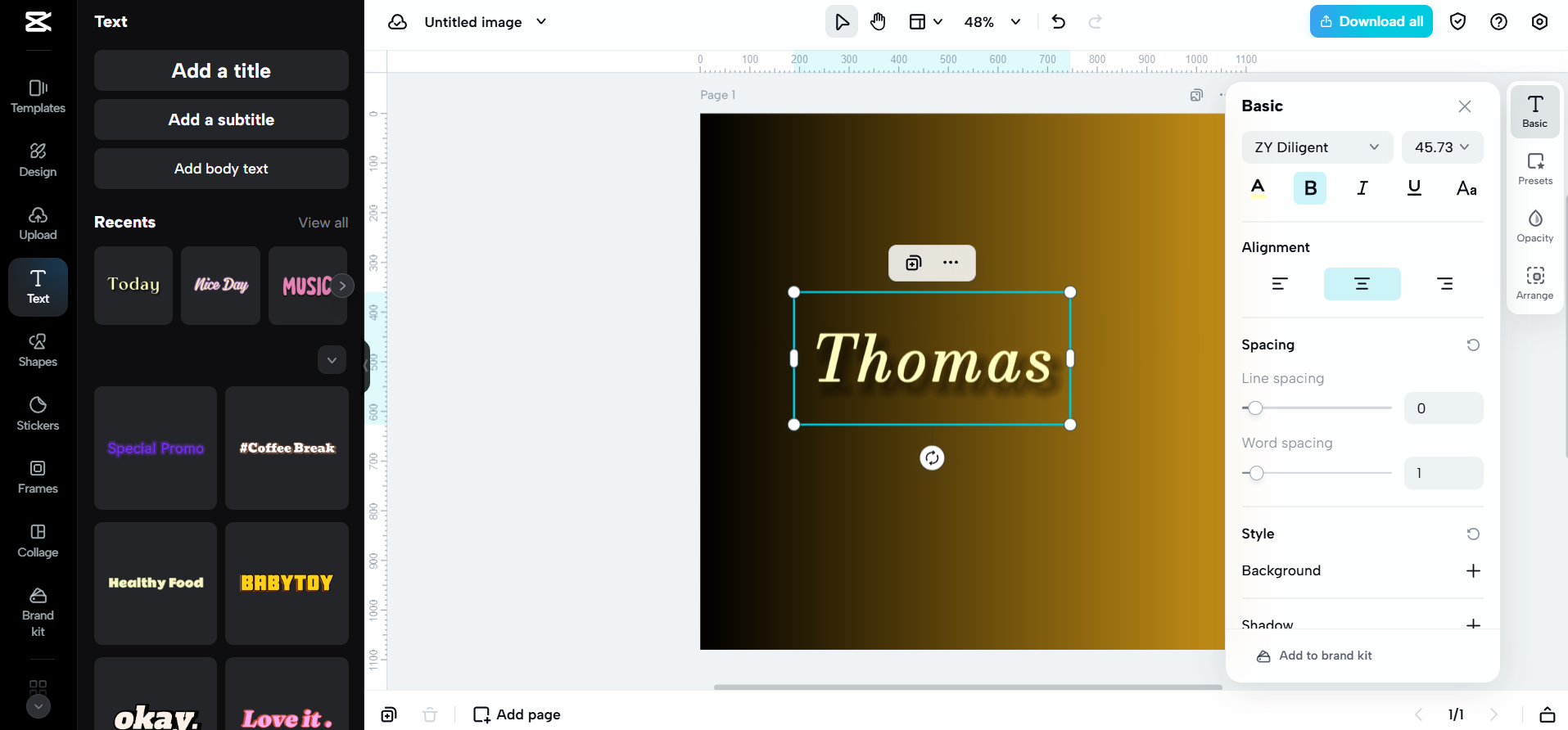Open the font size 45.73 dropdown
This screenshot has width=1568, height=730.
tap(1442, 147)
